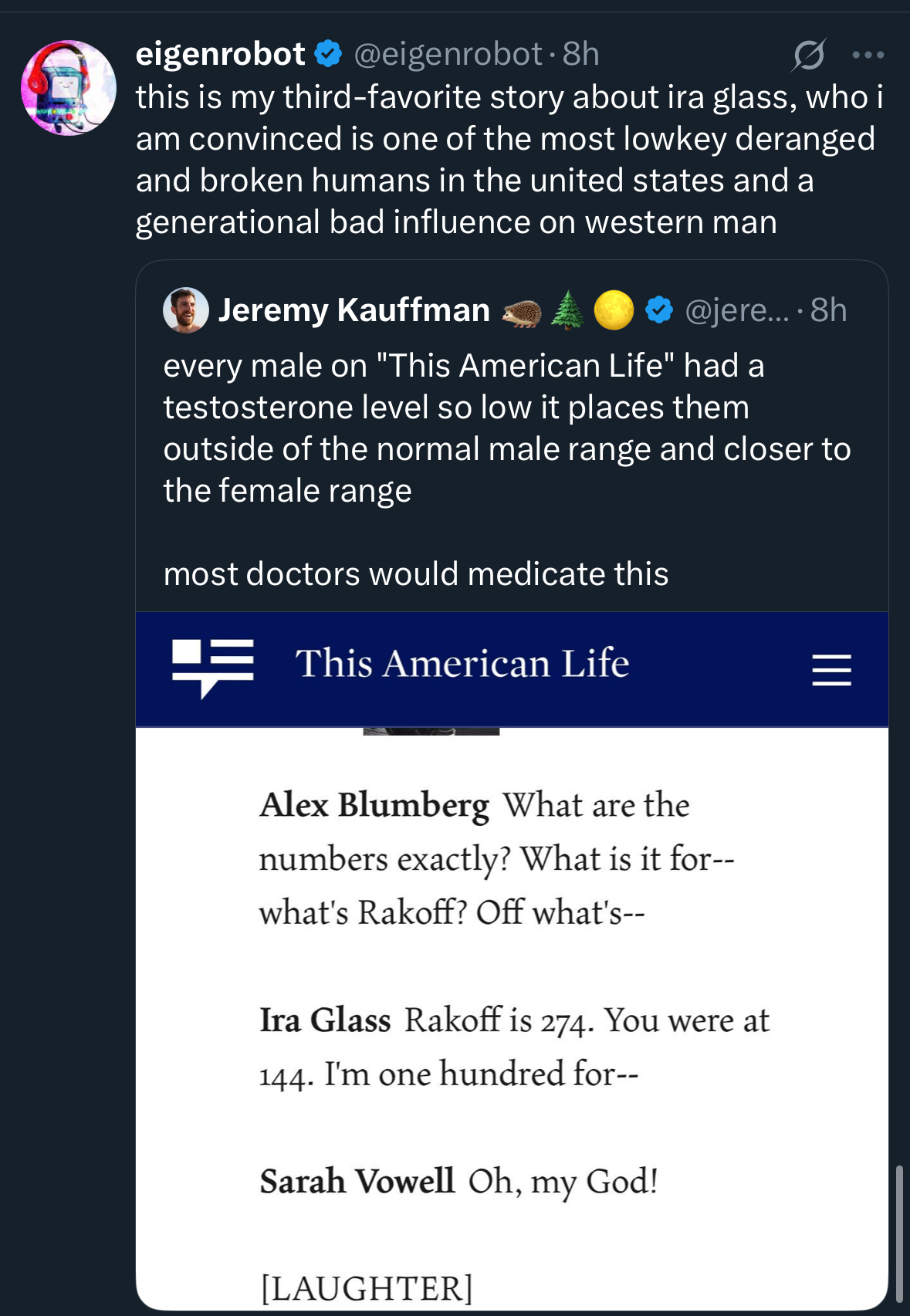
Task: Open the This American Life hamburger menu
Action: coord(831,669)
